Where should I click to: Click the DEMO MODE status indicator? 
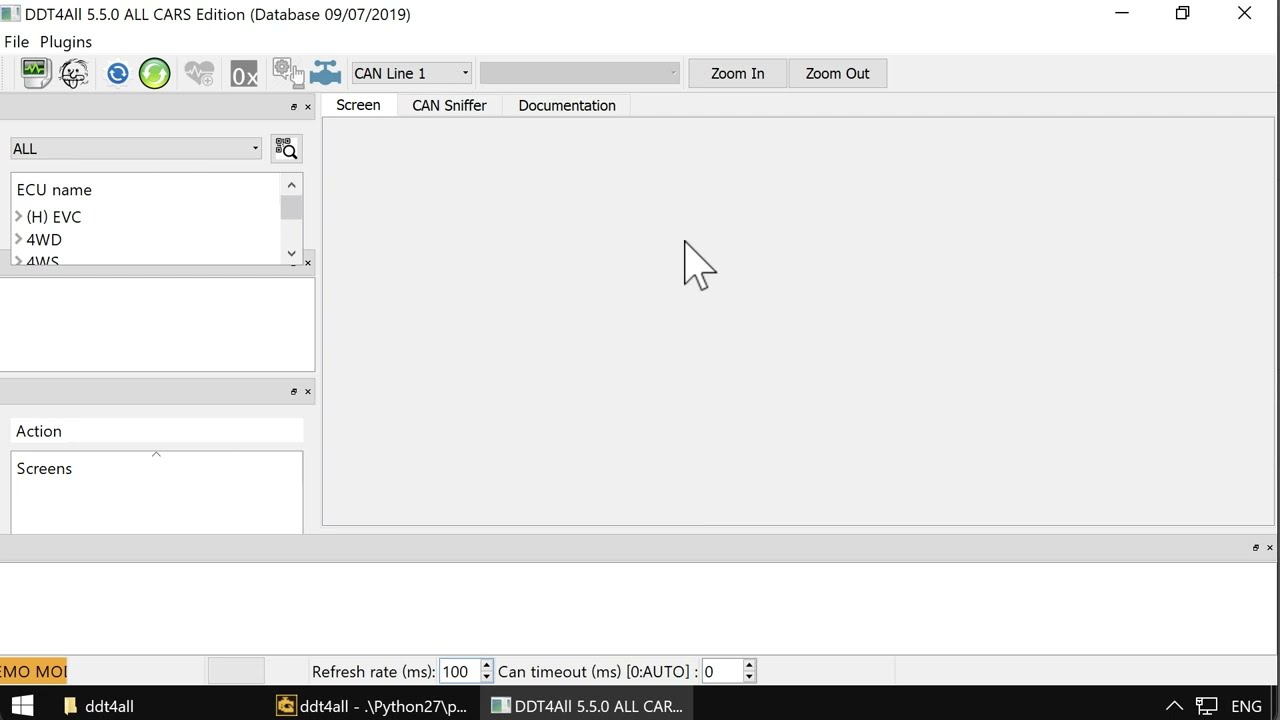point(33,671)
